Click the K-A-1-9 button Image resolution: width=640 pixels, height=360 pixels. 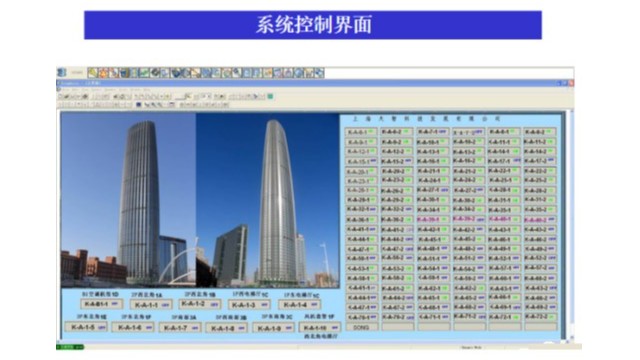click(273, 327)
